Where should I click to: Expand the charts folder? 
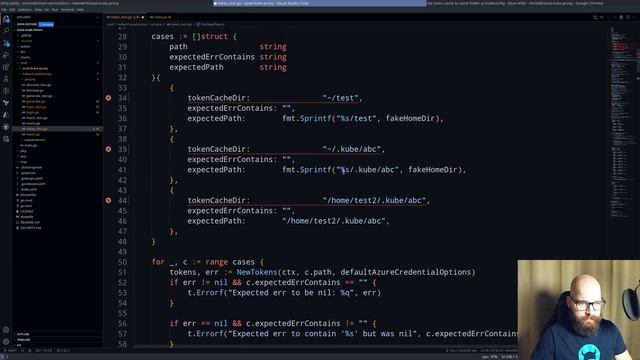[25, 57]
